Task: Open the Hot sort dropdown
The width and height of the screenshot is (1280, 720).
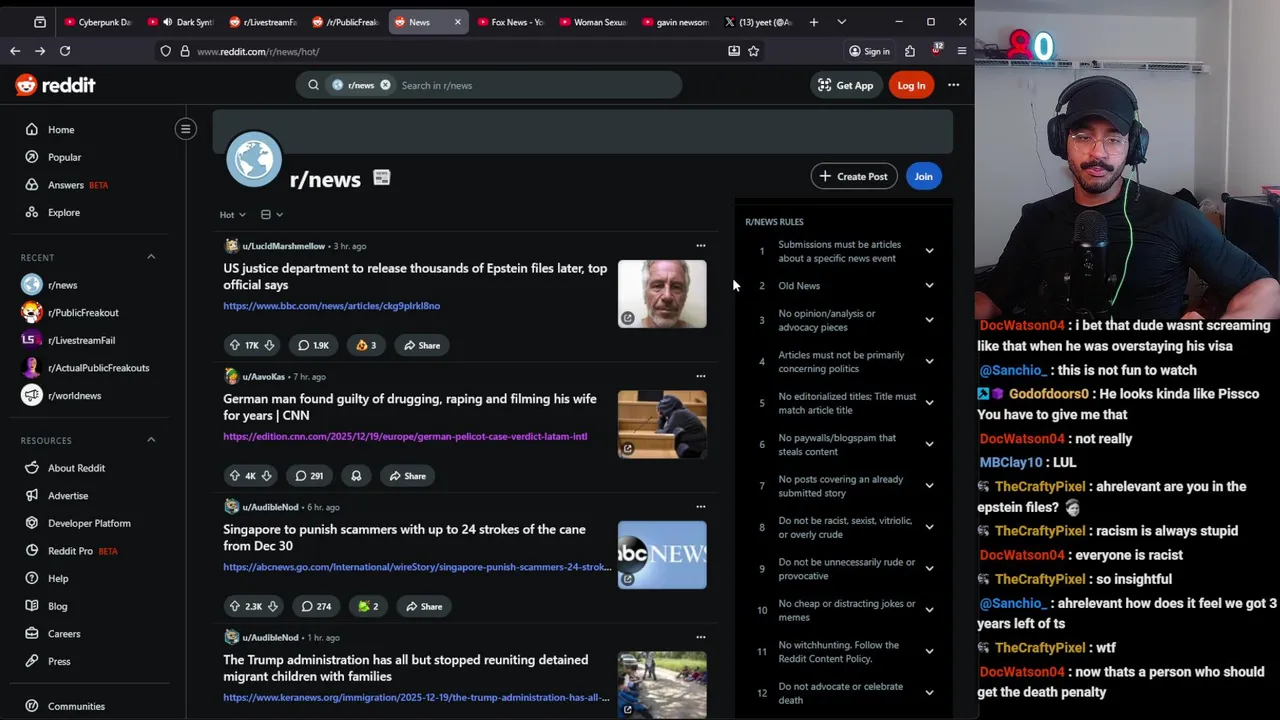Action: pos(232,215)
